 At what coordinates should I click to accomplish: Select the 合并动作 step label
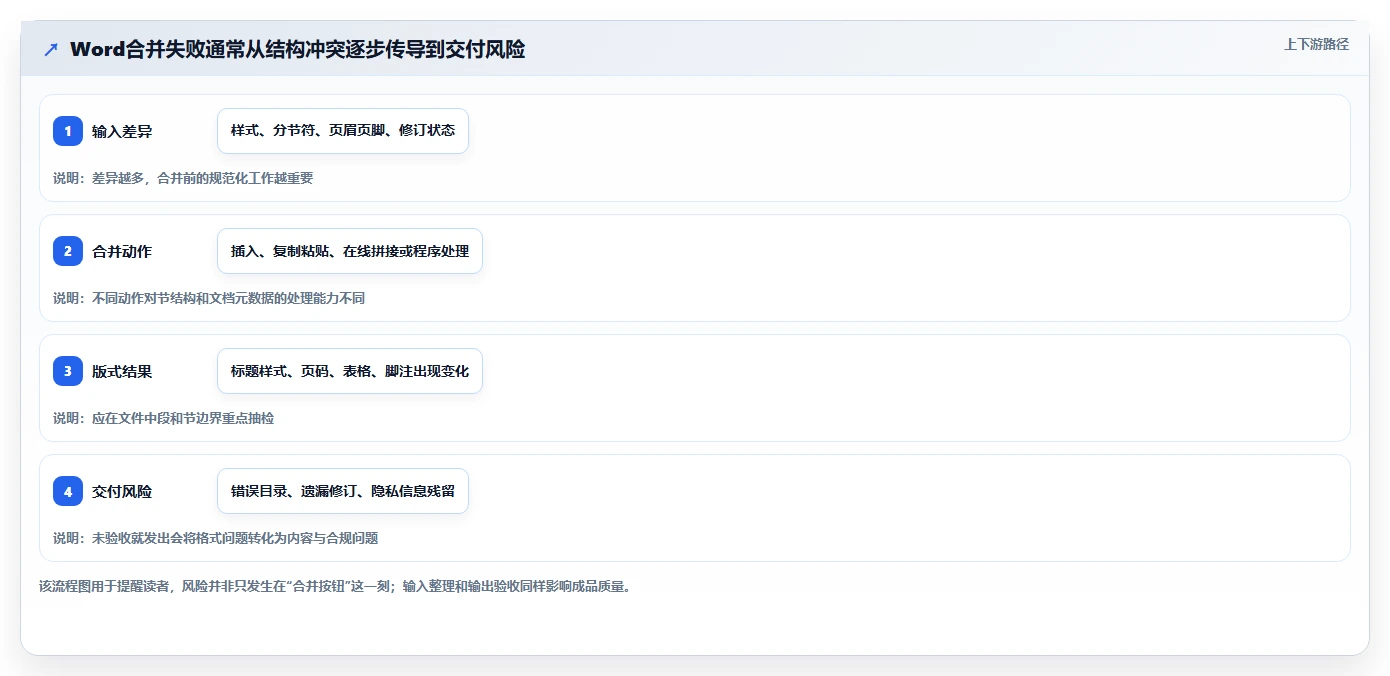[x=122, y=251]
